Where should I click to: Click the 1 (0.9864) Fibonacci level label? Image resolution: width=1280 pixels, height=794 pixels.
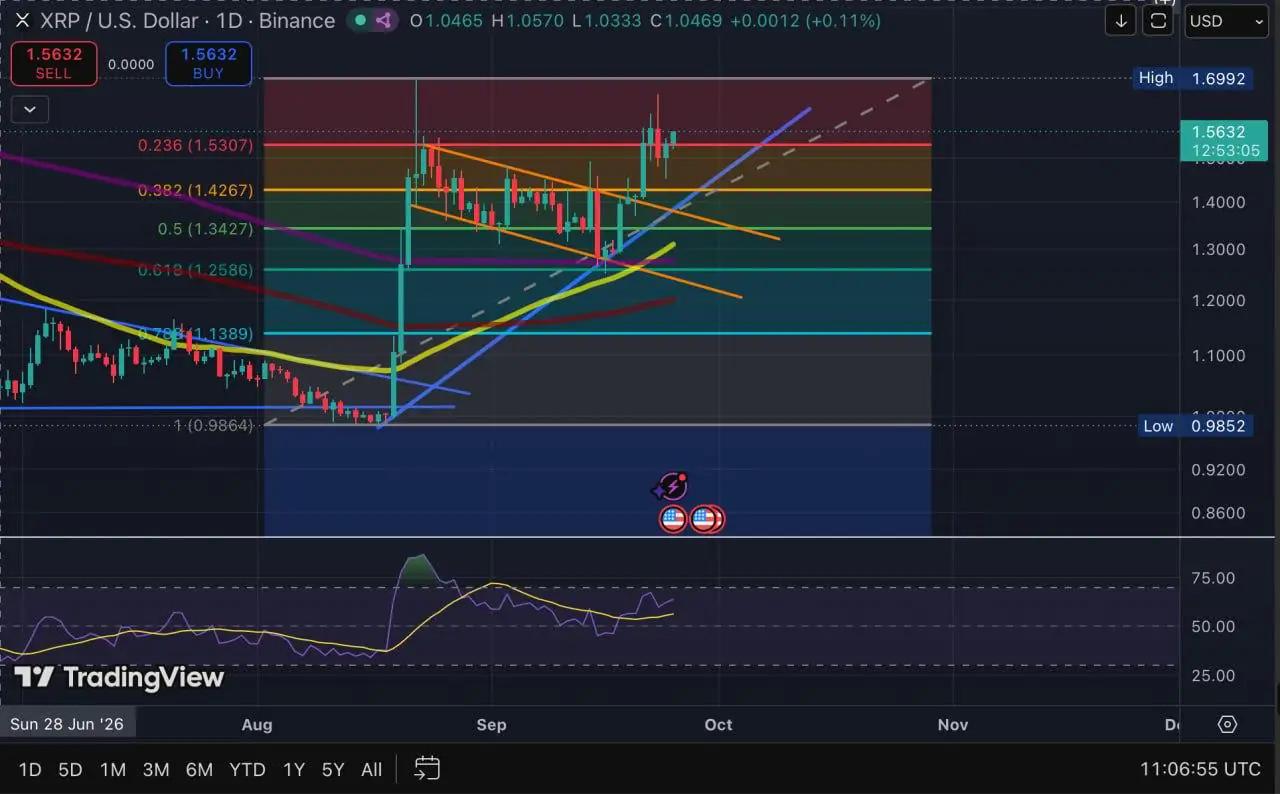tap(214, 425)
